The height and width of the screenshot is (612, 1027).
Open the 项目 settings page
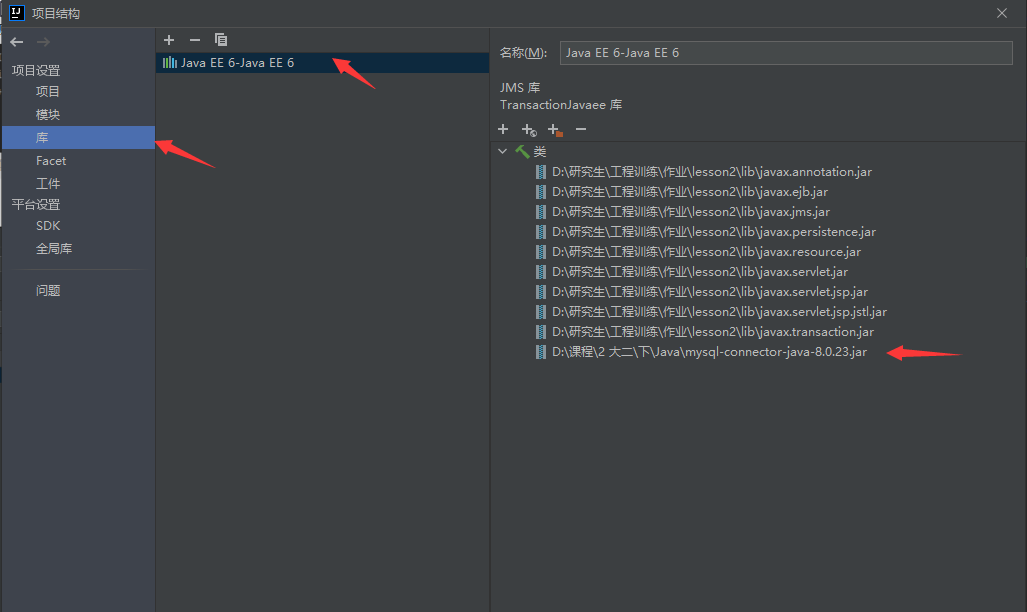pyautogui.click(x=48, y=91)
